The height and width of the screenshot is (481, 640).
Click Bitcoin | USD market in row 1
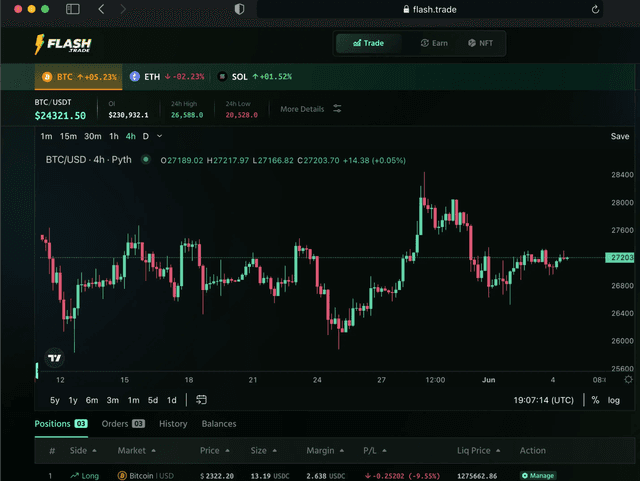[x=146, y=476]
